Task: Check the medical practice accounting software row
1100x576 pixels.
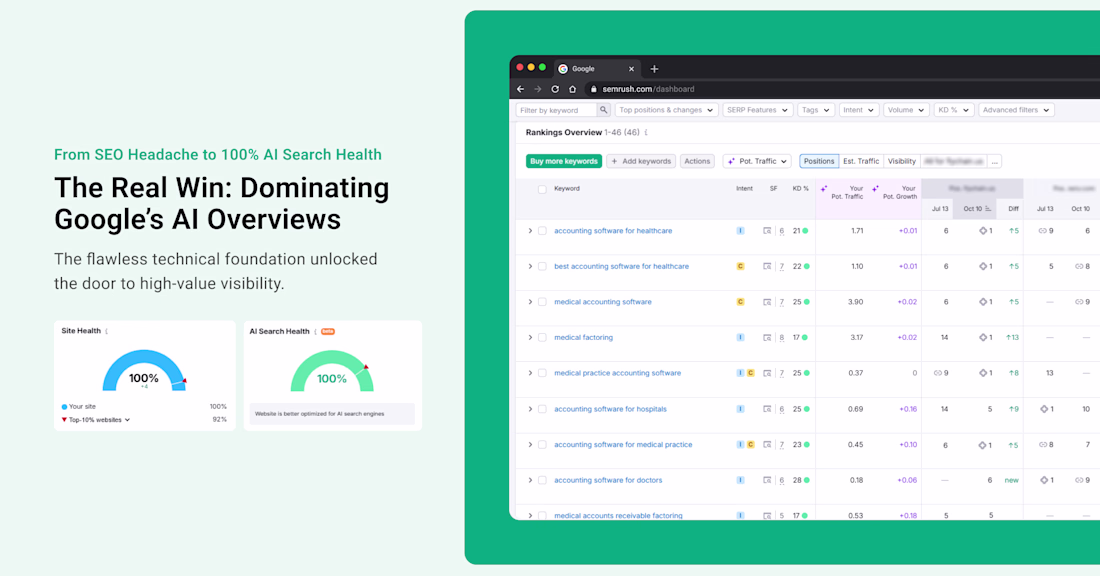Action: [542, 373]
